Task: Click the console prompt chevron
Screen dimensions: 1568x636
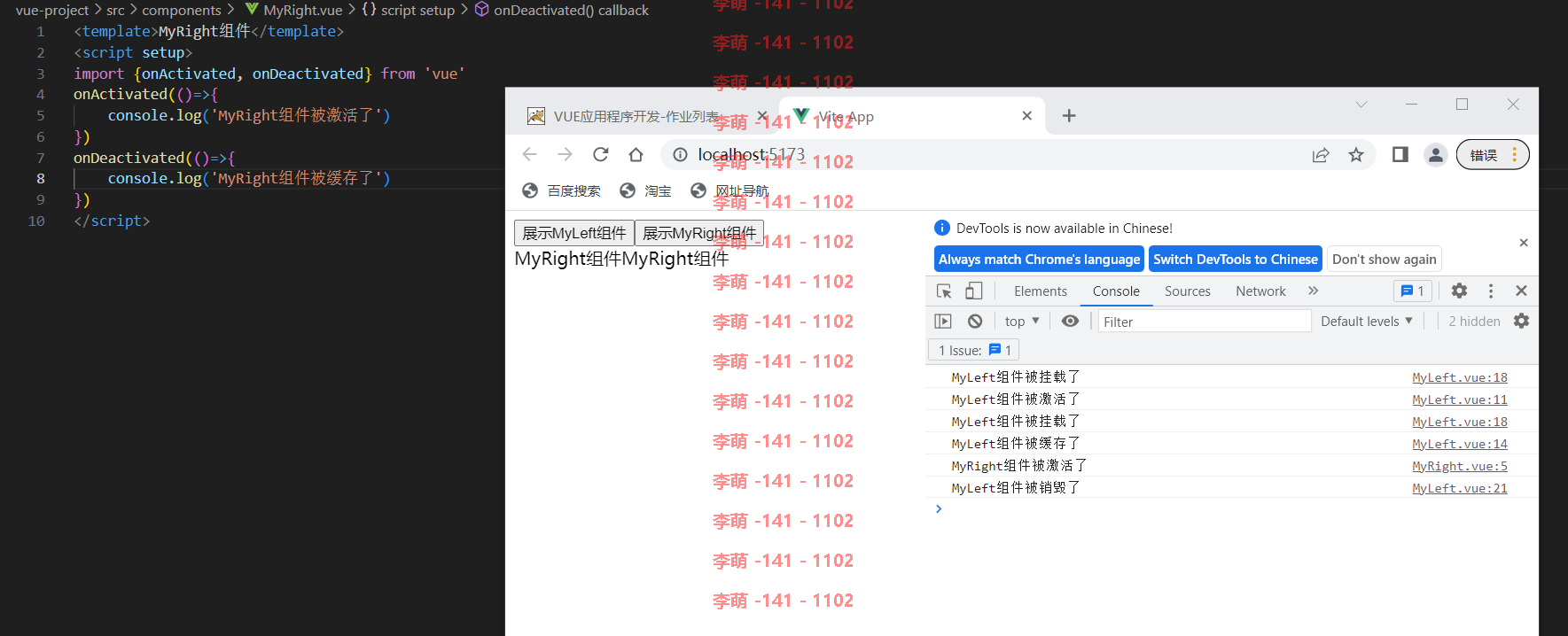Action: point(939,508)
